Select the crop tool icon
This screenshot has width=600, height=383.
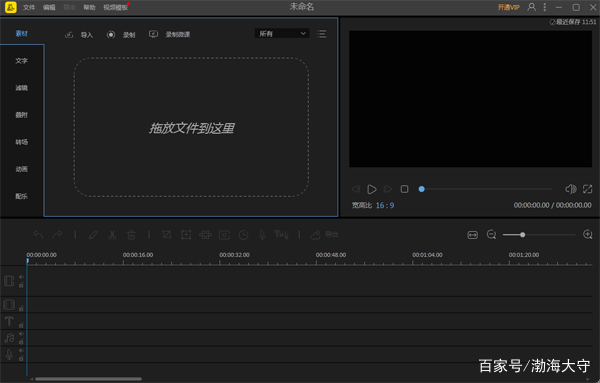167,235
